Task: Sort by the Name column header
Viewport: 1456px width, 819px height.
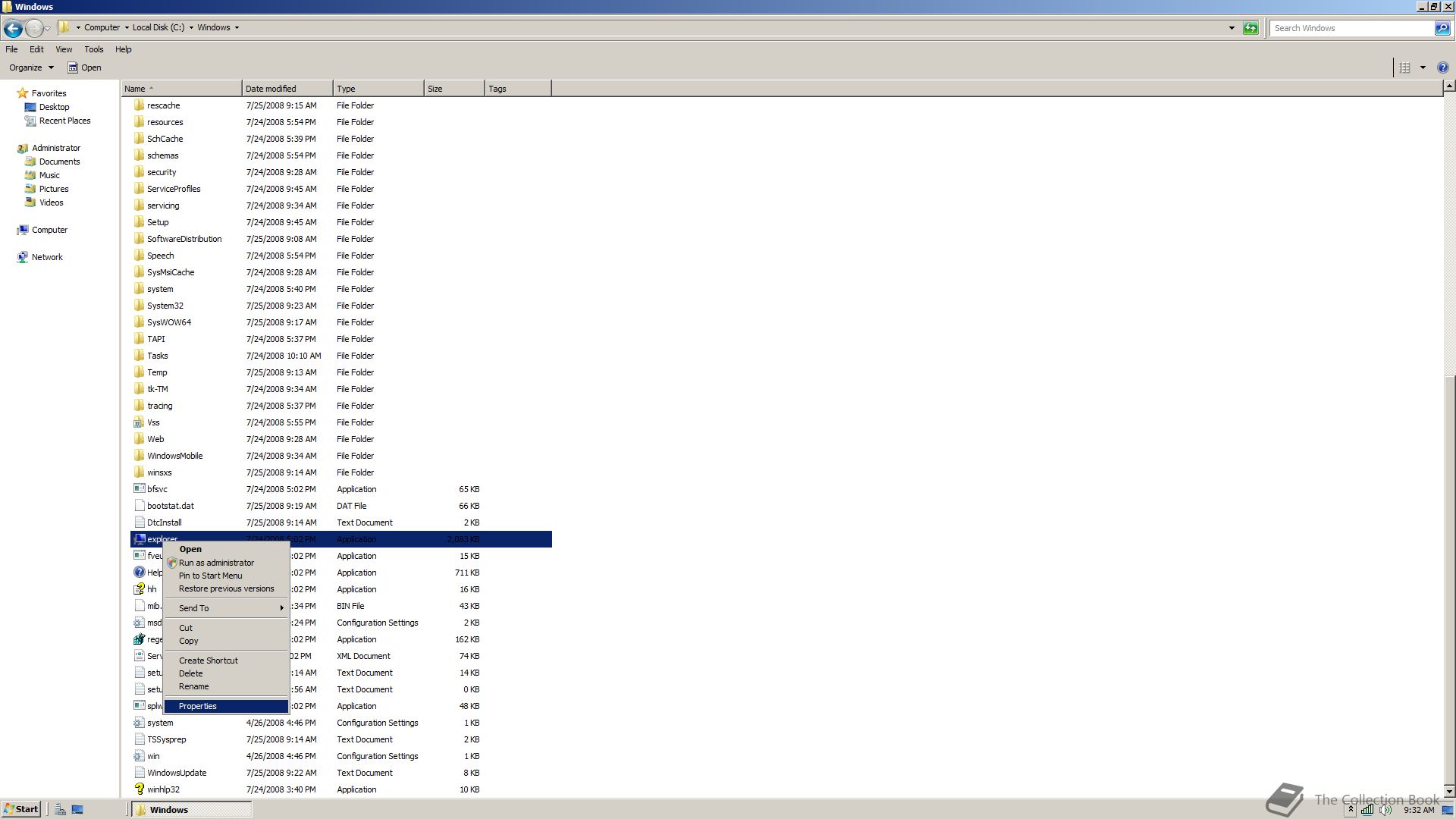Action: 181,89
